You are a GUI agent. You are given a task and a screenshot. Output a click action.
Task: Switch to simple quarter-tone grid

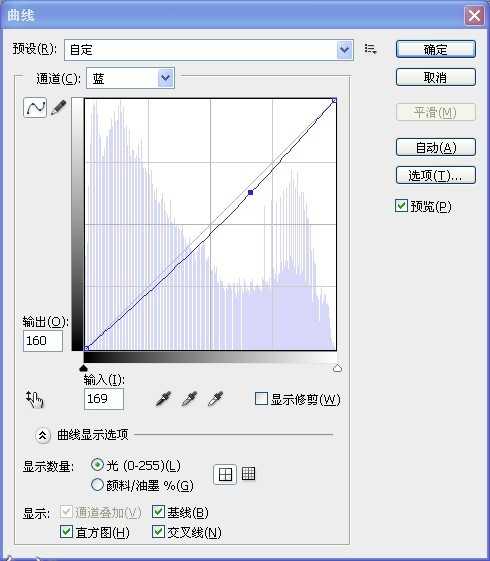(x=225, y=475)
